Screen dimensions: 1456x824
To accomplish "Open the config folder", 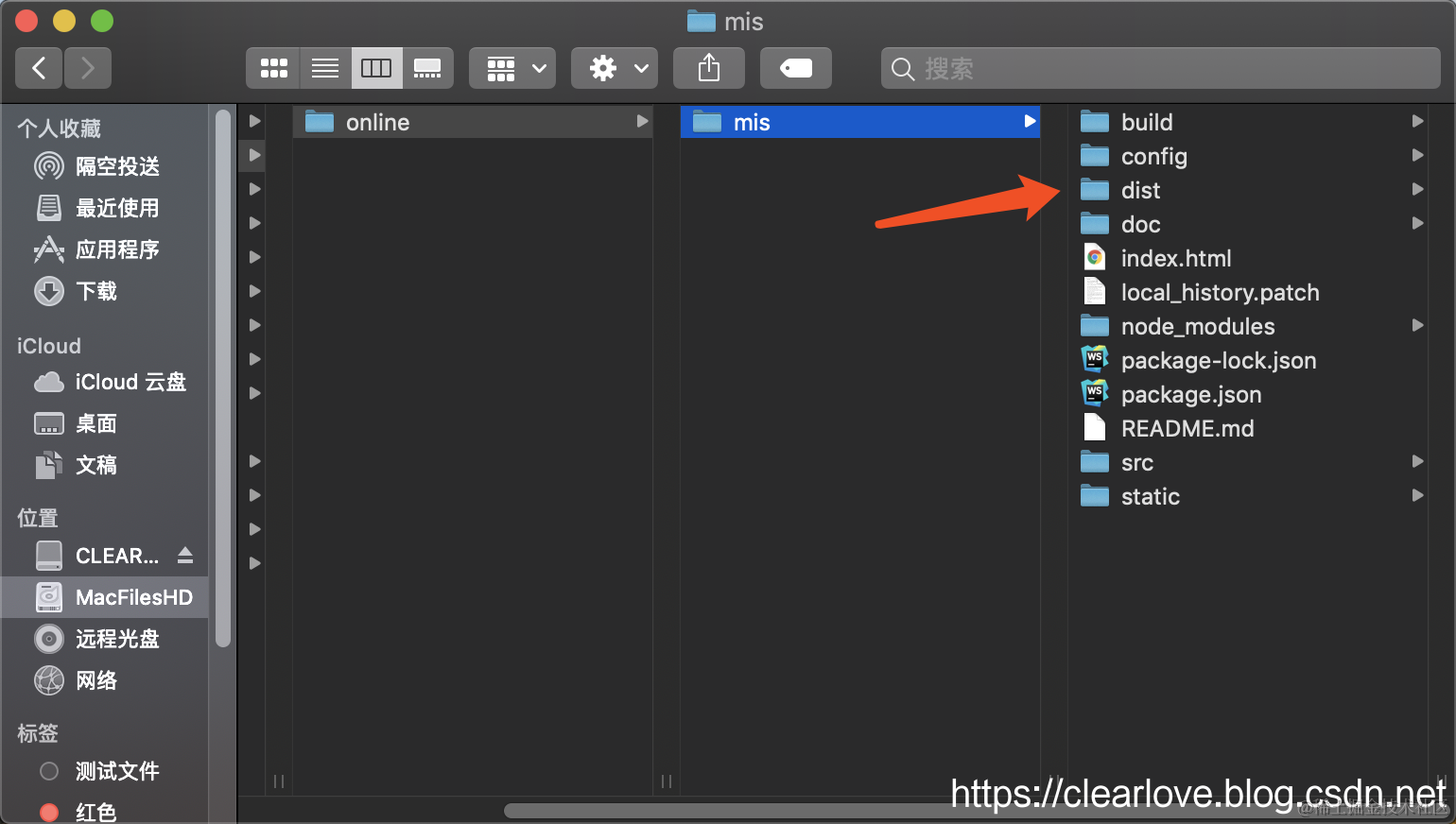I will tap(1248, 156).
